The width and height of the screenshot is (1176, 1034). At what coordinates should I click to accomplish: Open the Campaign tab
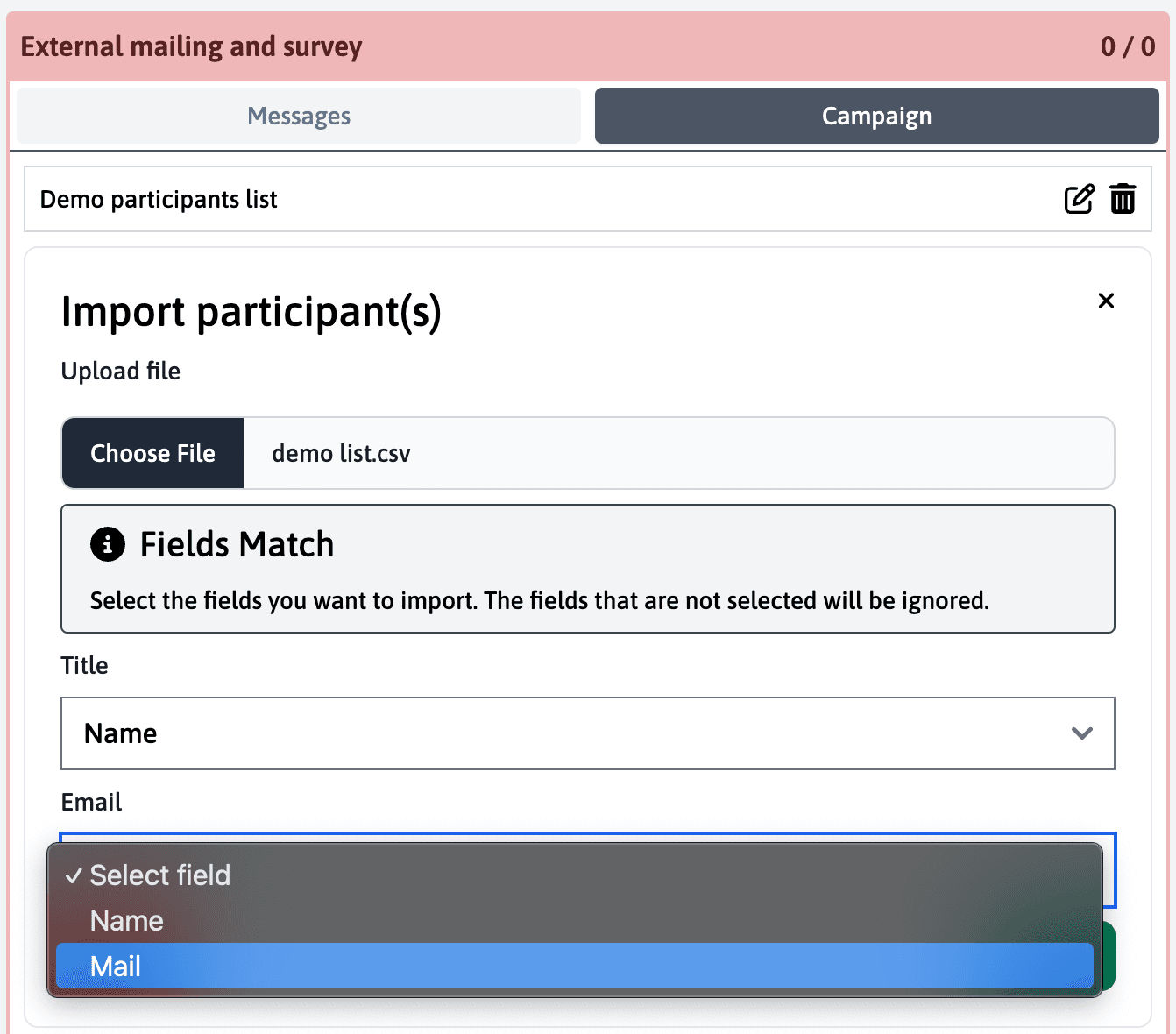pyautogui.click(x=876, y=116)
